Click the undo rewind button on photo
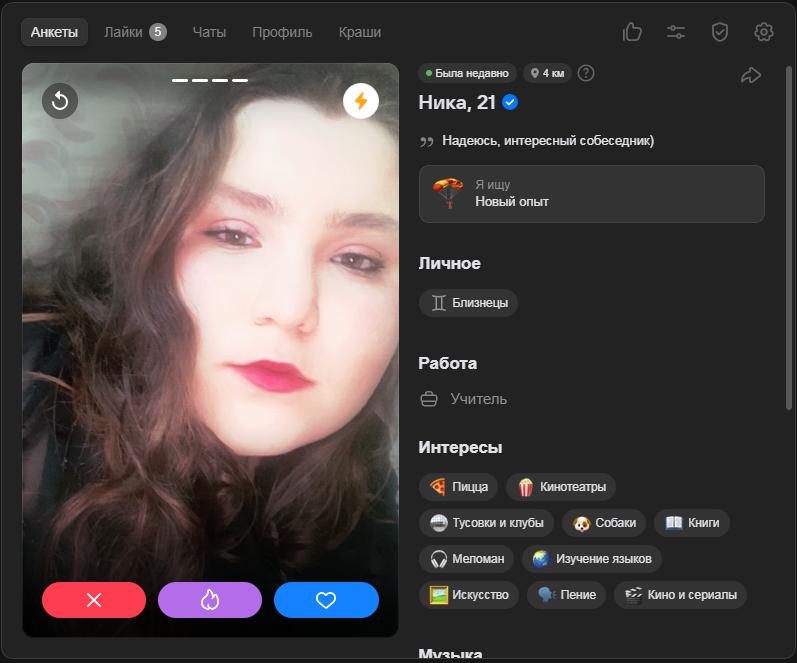 60,101
